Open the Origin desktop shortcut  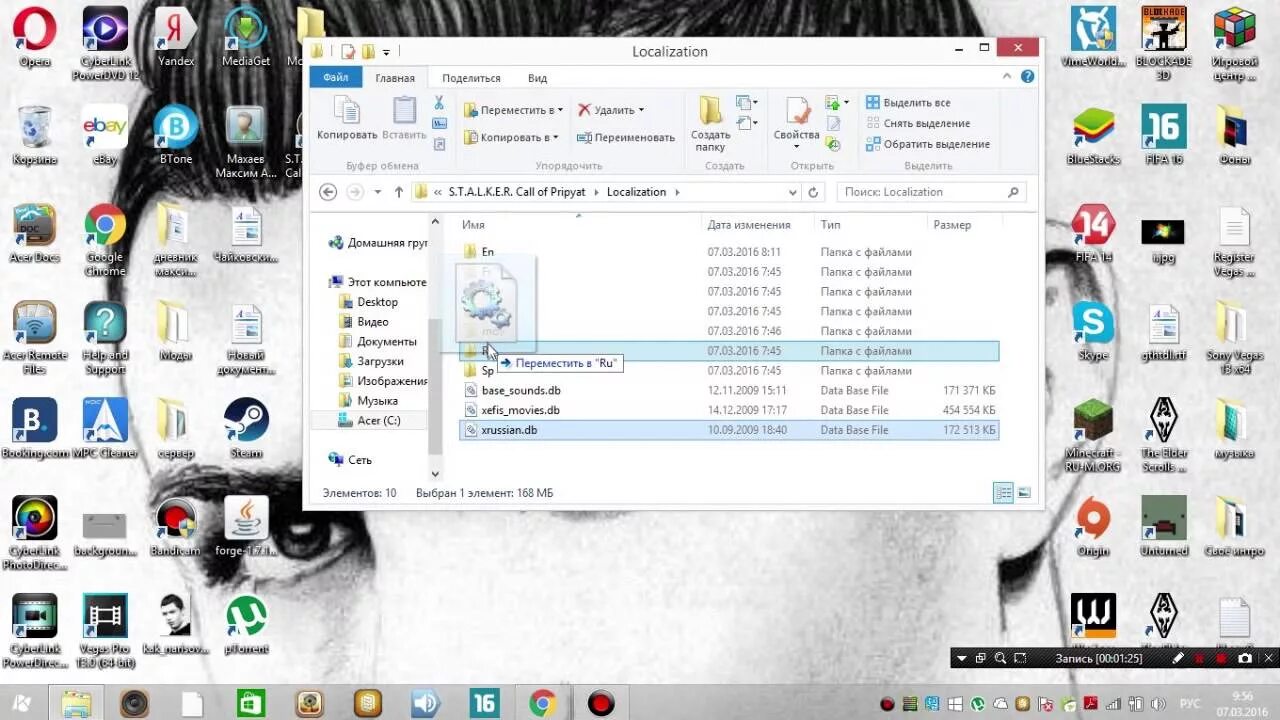point(1093,526)
